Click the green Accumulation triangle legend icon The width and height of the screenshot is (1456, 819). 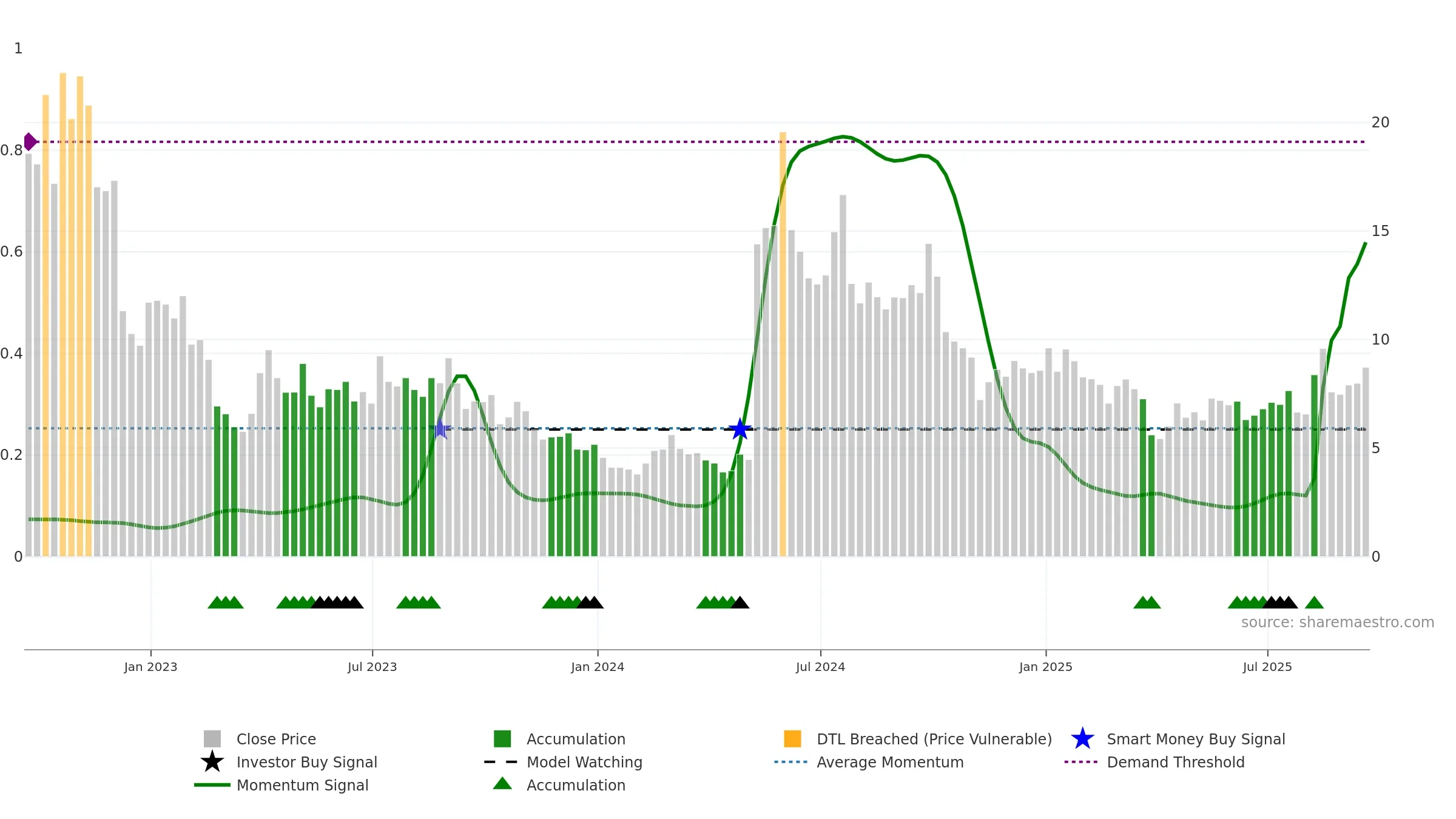pyautogui.click(x=502, y=784)
